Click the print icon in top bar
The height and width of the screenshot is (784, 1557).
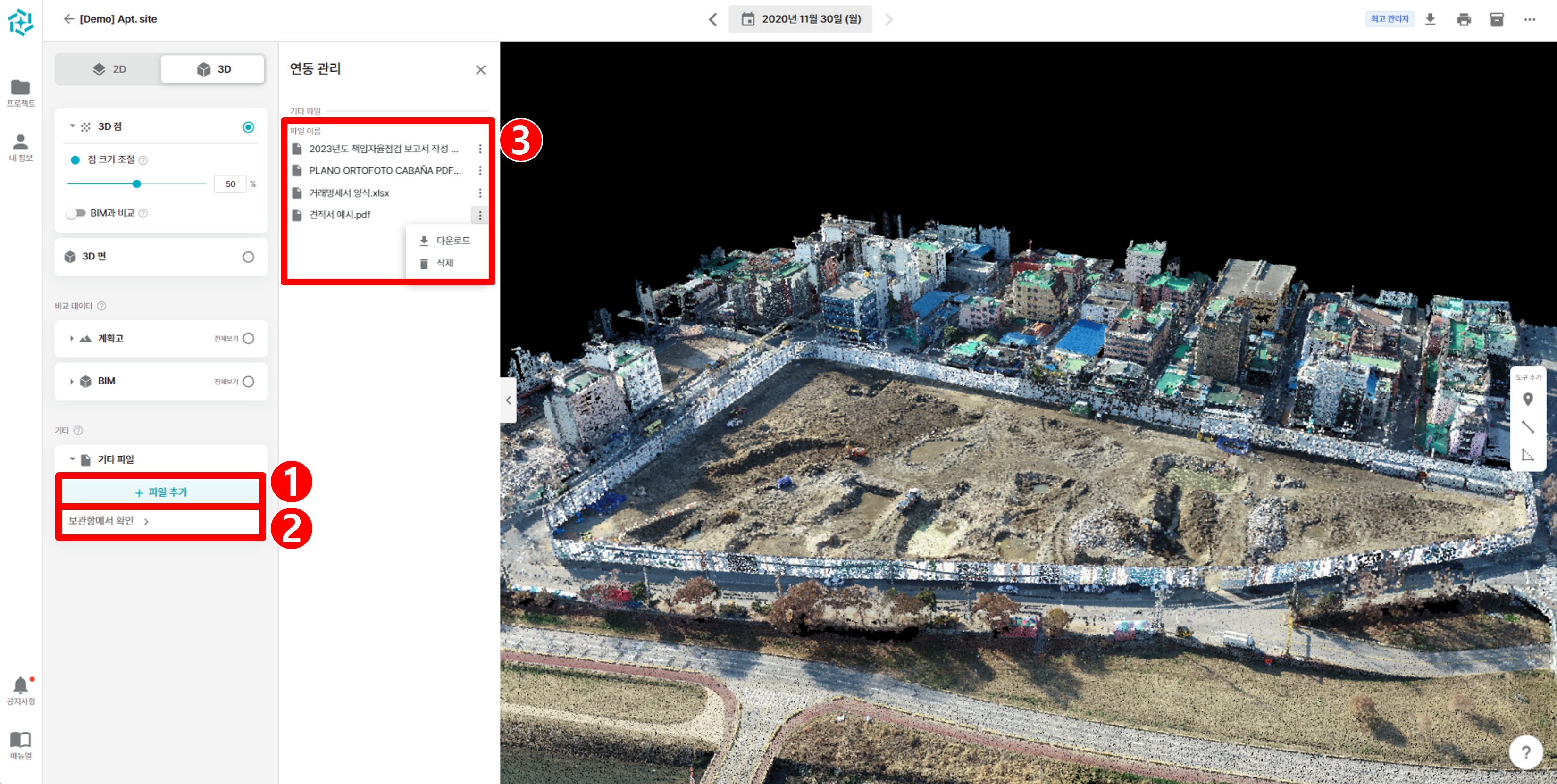click(1463, 19)
